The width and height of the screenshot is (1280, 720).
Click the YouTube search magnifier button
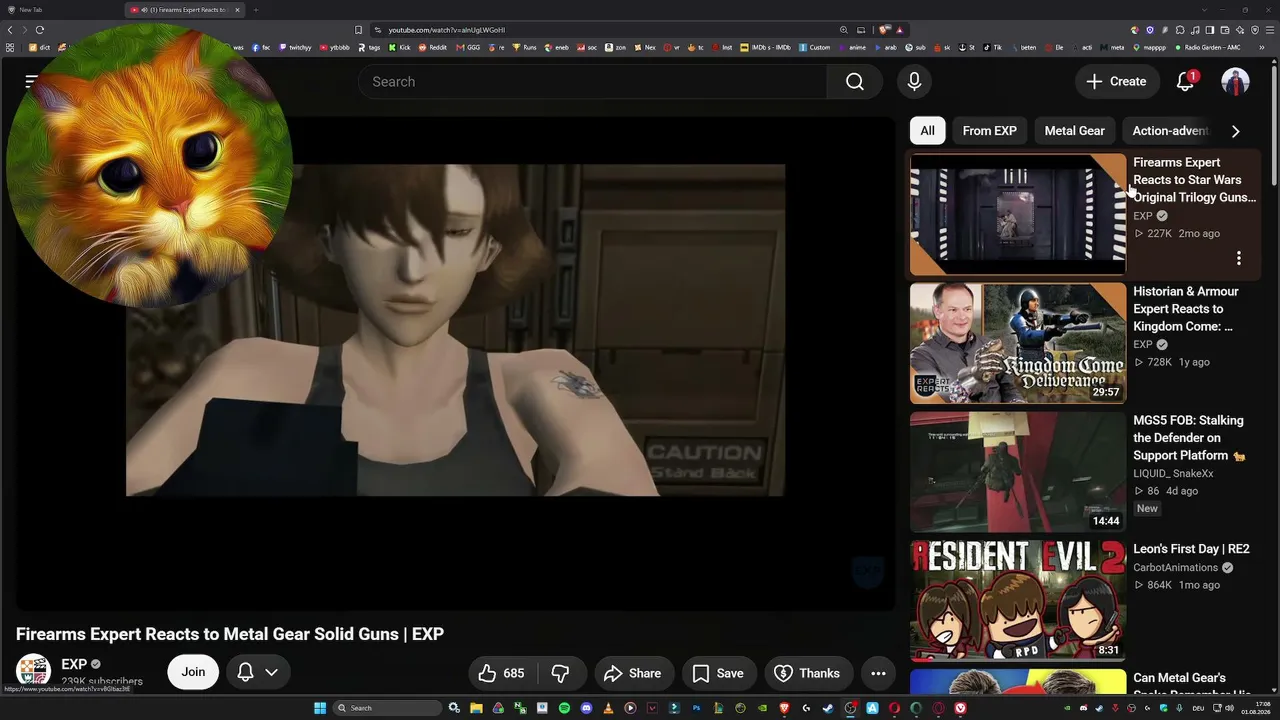click(x=855, y=82)
